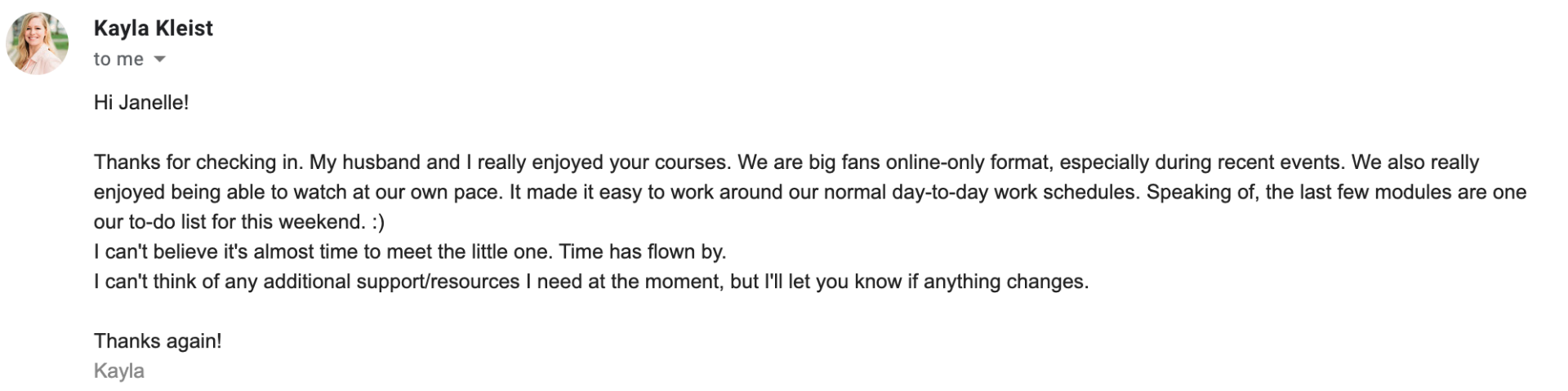Click the "to me" recipient text

pyautogui.click(x=118, y=60)
